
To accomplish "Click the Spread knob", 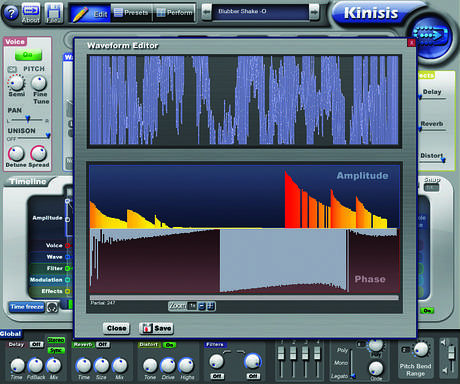I will pyautogui.click(x=39, y=154).
